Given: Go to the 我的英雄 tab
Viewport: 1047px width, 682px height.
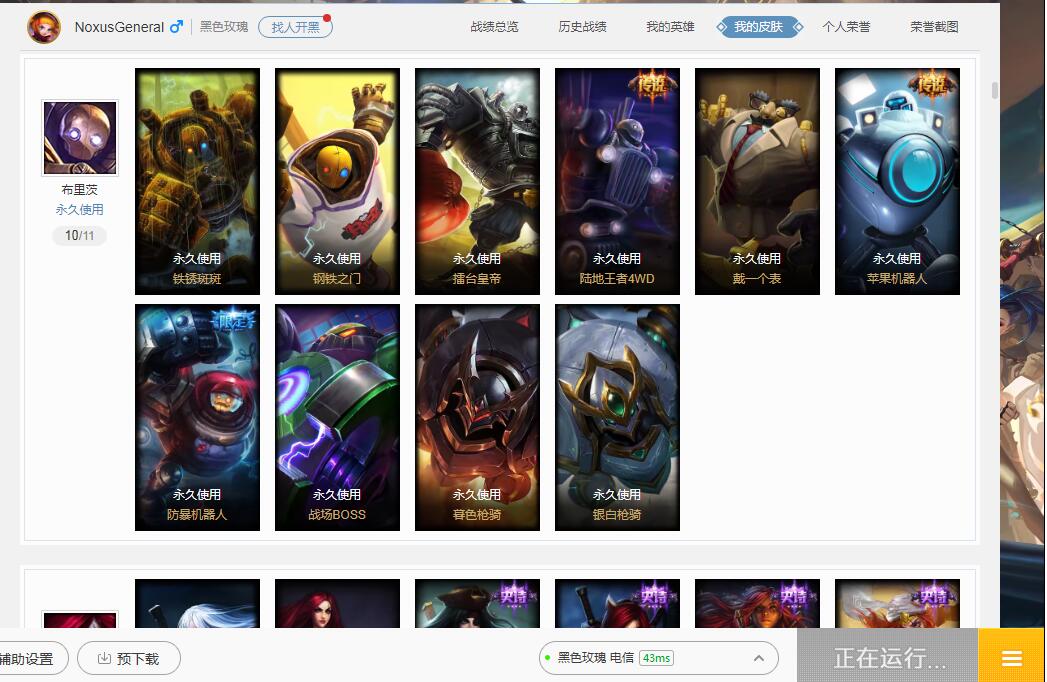Looking at the screenshot, I should pos(670,27).
